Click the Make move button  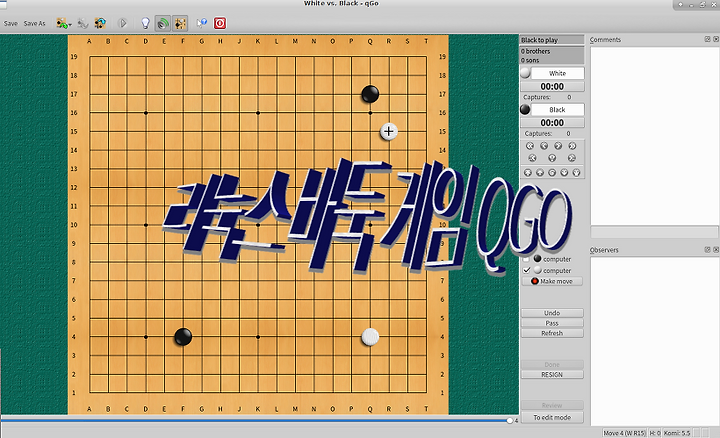tap(552, 281)
